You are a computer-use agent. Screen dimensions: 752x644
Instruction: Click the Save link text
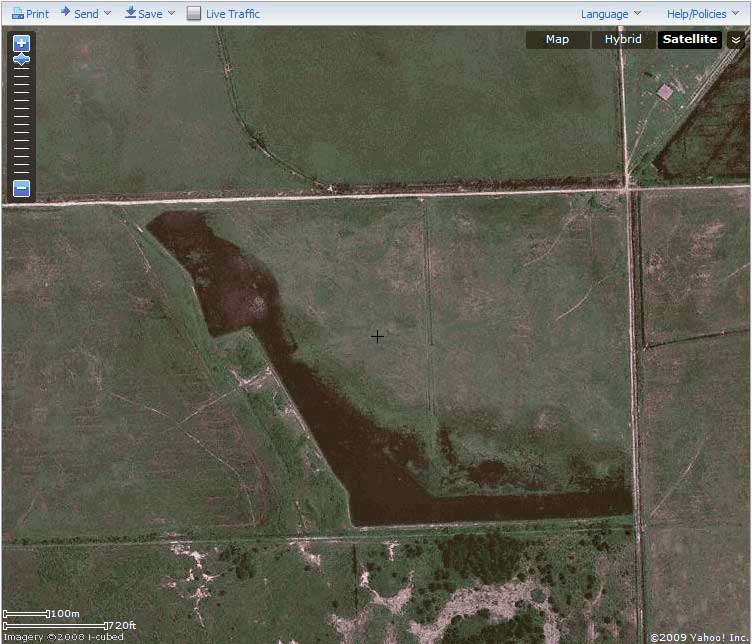click(150, 14)
